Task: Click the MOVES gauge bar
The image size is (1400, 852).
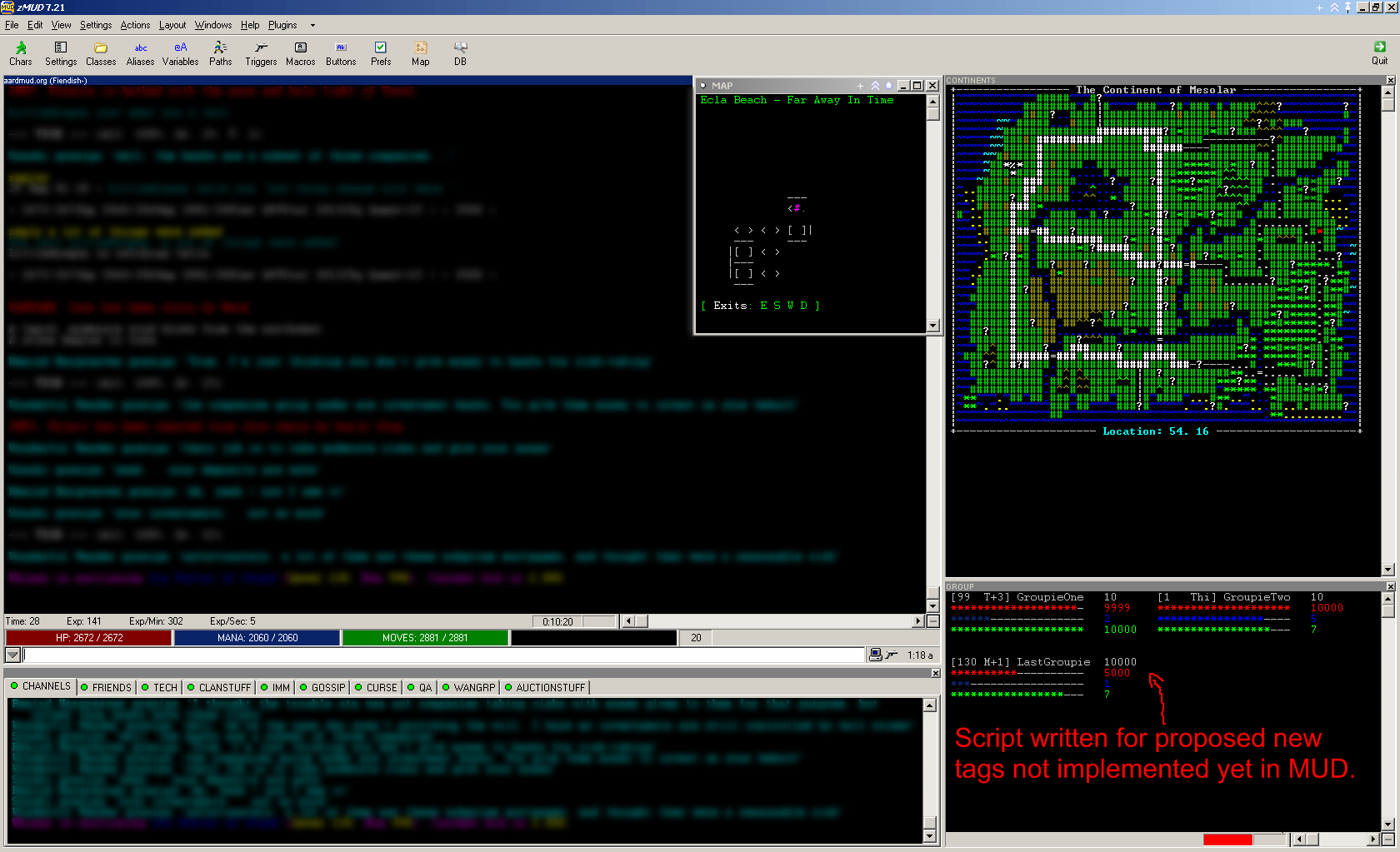Action: point(425,638)
